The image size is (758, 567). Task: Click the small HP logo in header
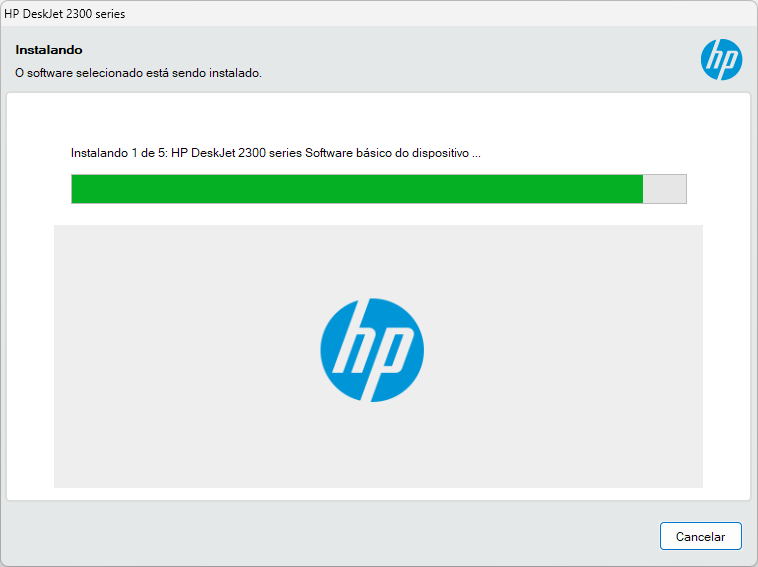tap(721, 59)
